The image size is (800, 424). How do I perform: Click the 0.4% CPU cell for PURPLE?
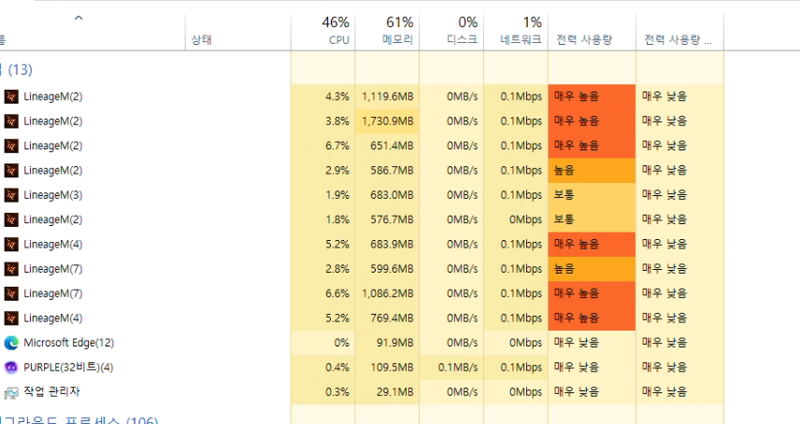pos(323,367)
